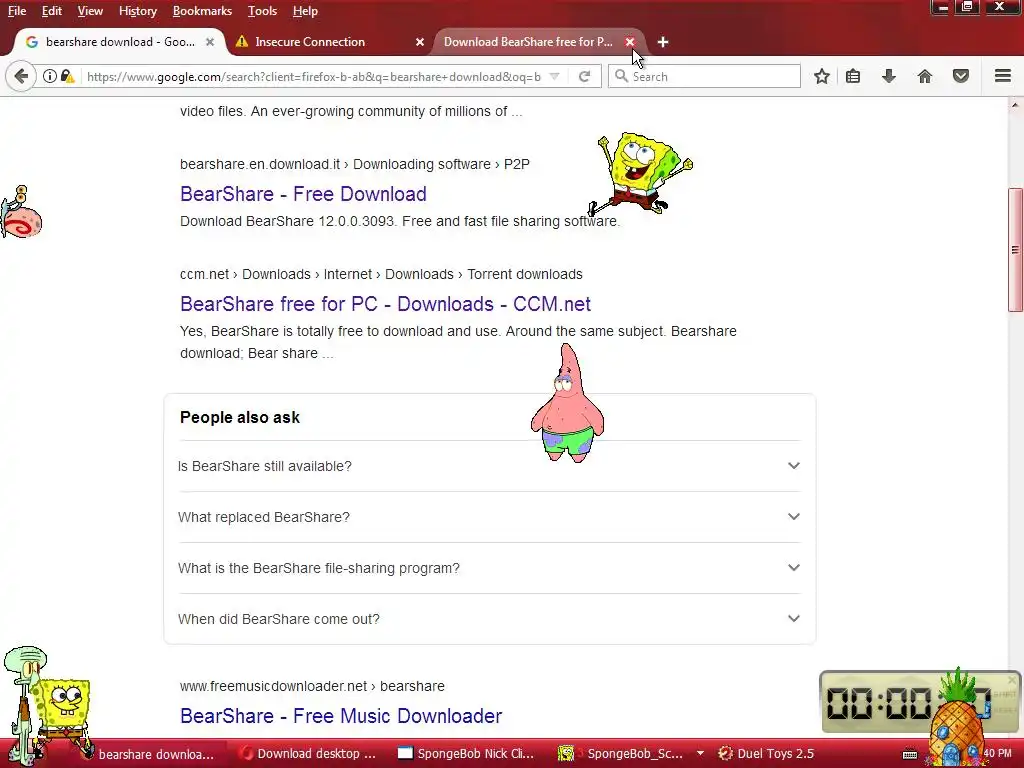
Task: Open 'BearShare free for PC - Downloads - CCM.net'
Action: [x=385, y=304]
